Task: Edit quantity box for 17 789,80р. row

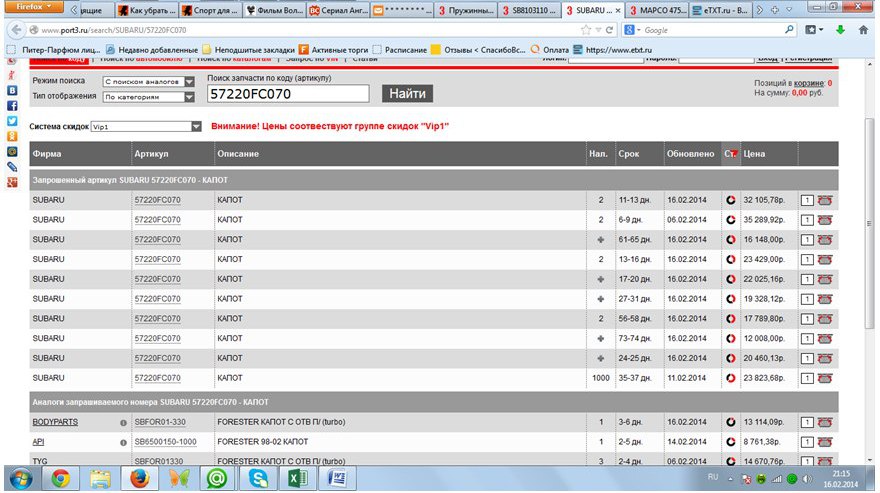Action: click(x=806, y=319)
